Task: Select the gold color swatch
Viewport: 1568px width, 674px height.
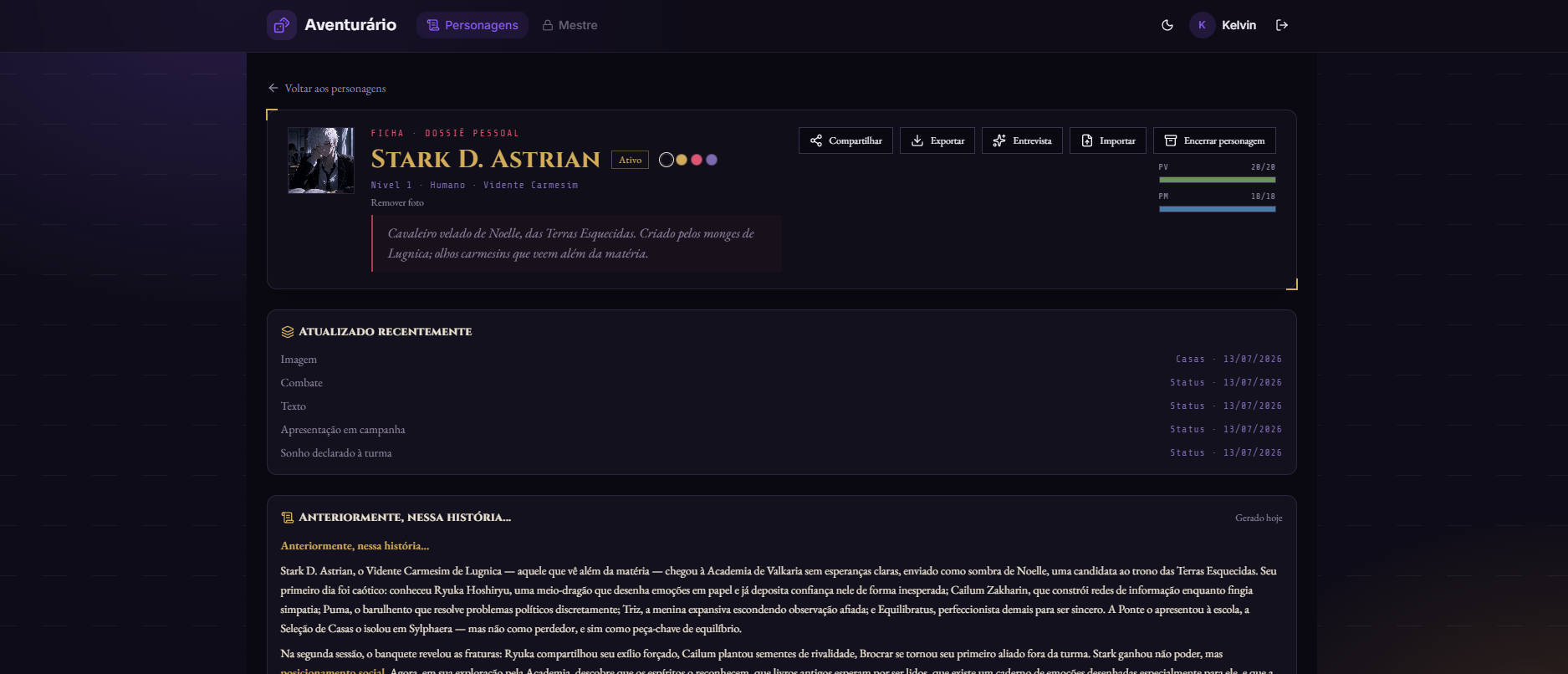Action: [x=682, y=160]
